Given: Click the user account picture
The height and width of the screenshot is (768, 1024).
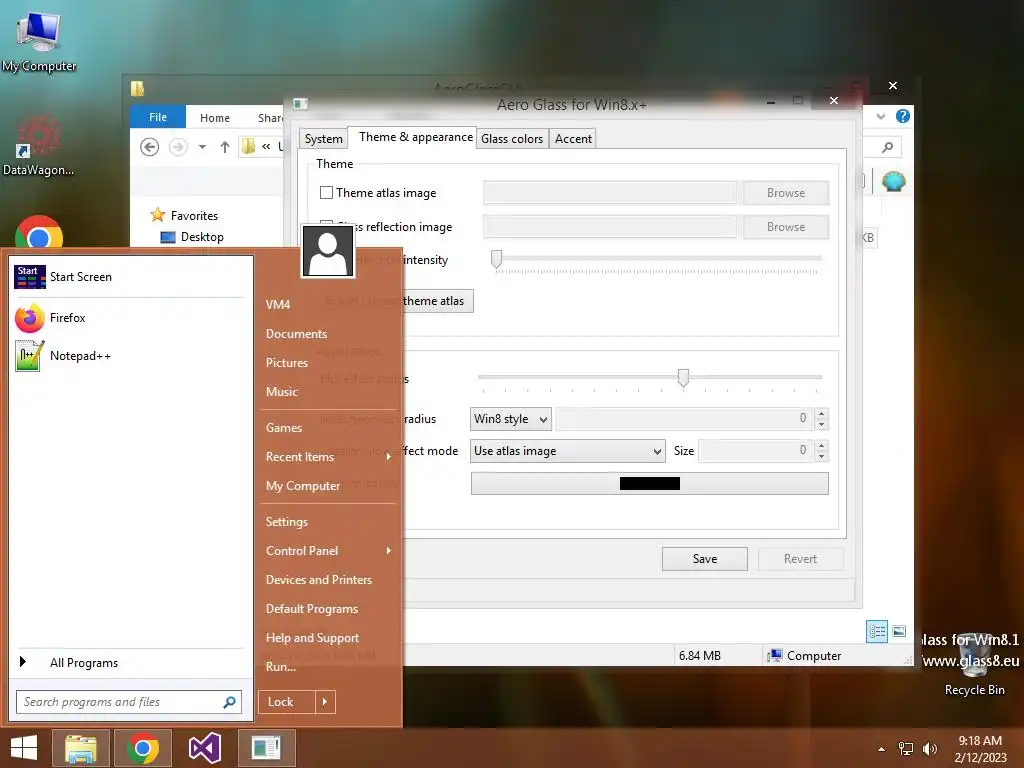Looking at the screenshot, I should [x=327, y=251].
